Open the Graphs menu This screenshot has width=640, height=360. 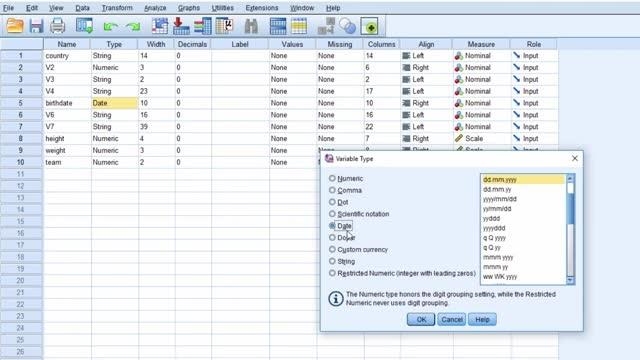click(189, 8)
